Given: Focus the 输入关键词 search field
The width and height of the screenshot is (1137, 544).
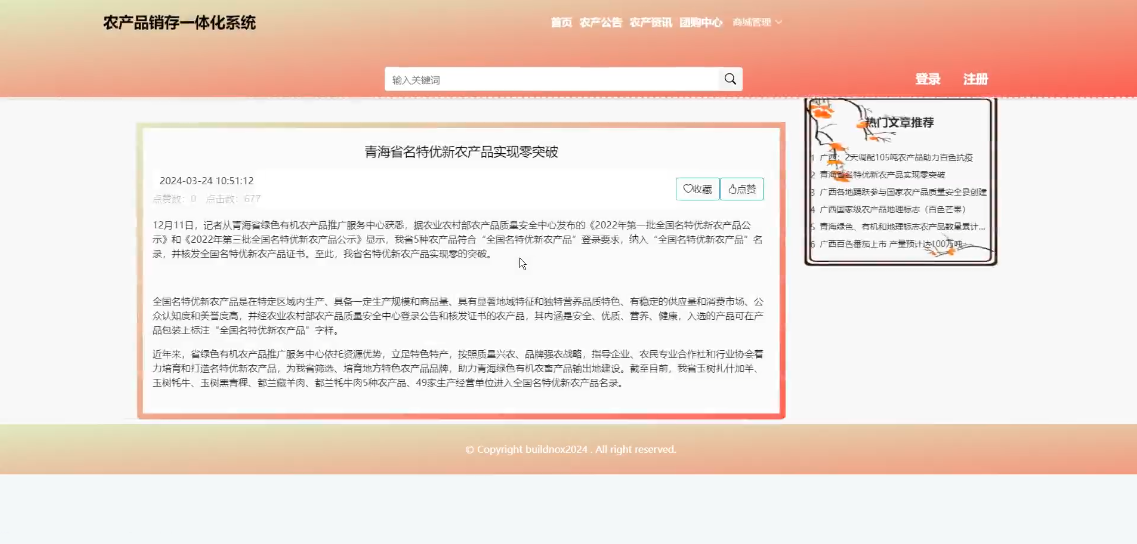Looking at the screenshot, I should (552, 79).
